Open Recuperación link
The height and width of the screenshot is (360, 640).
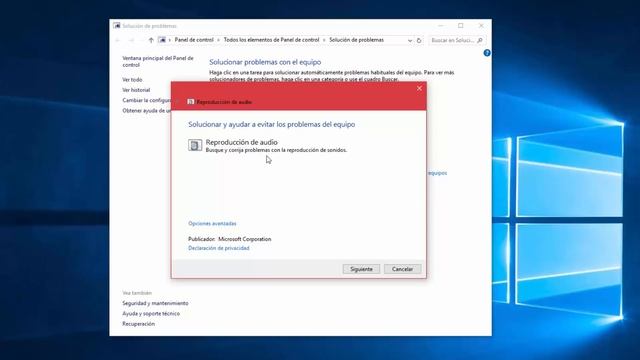[138, 324]
